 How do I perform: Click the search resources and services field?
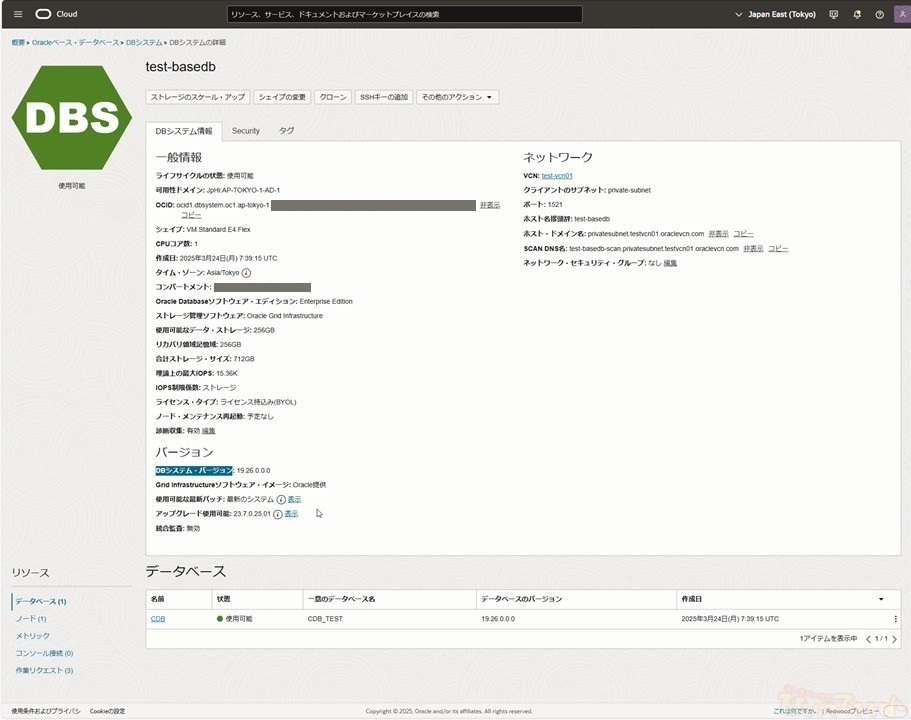click(404, 14)
